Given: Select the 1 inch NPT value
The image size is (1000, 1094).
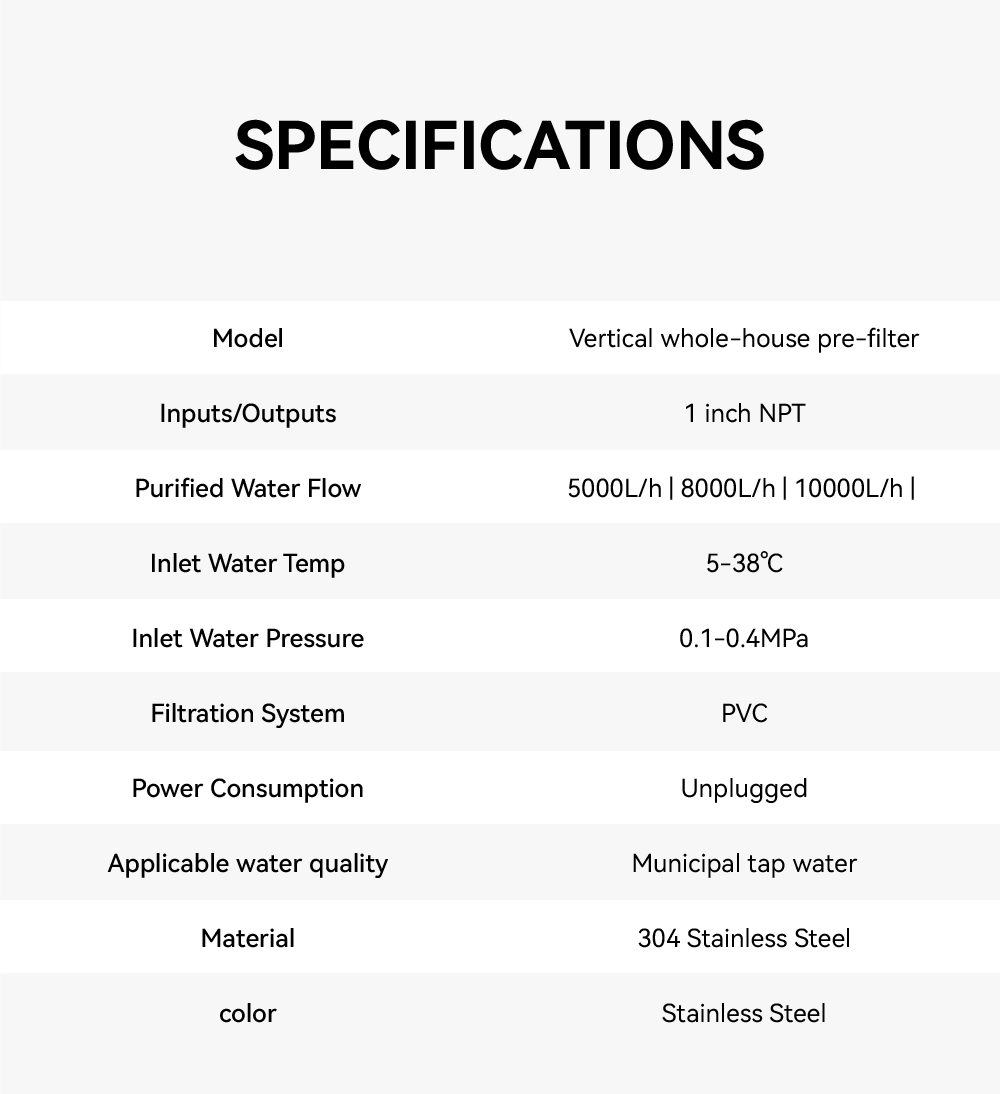Looking at the screenshot, I should 744,413.
